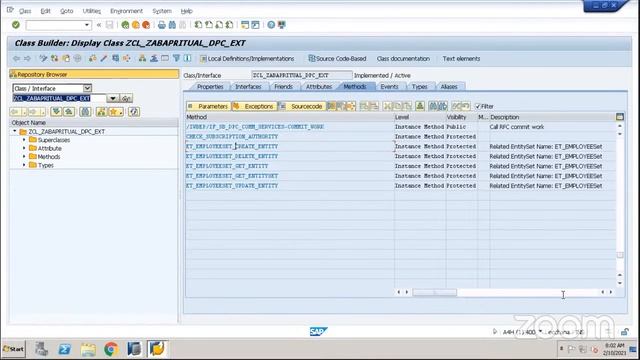Viewport: 640px width, 360px height.
Task: Switch to the Aliases tab
Action: pos(449,87)
